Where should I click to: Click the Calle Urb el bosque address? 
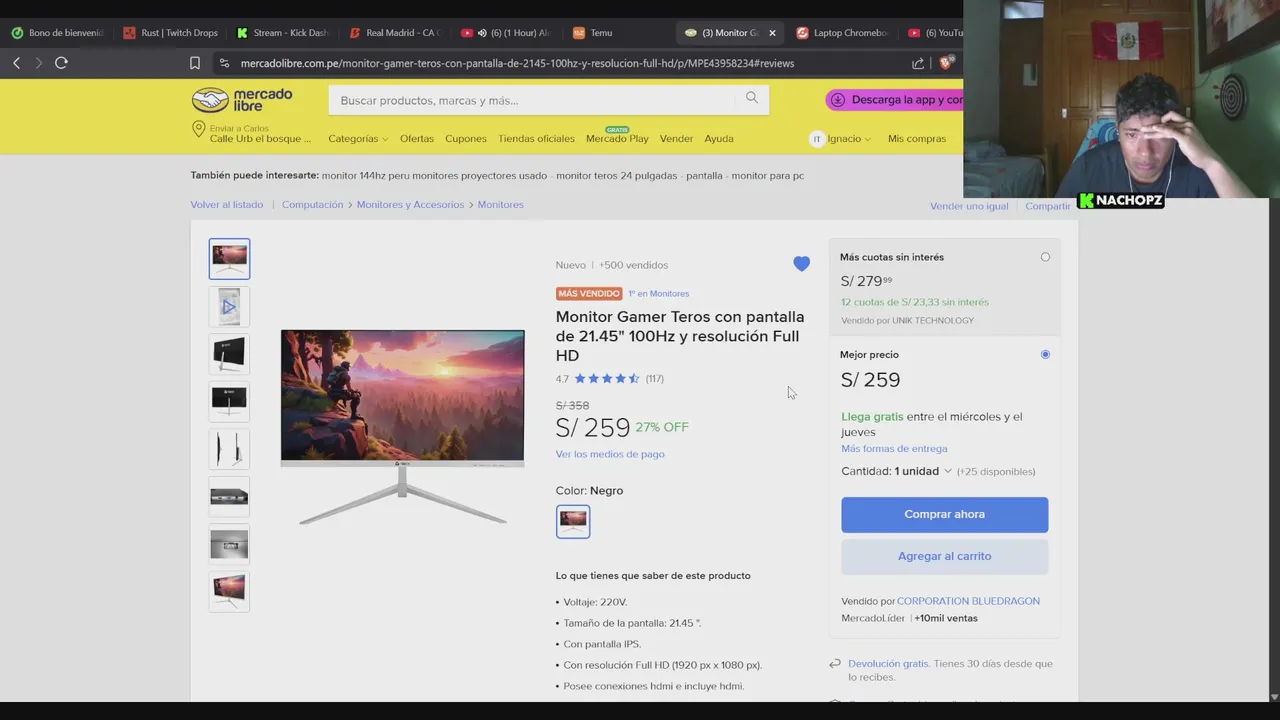260,139
